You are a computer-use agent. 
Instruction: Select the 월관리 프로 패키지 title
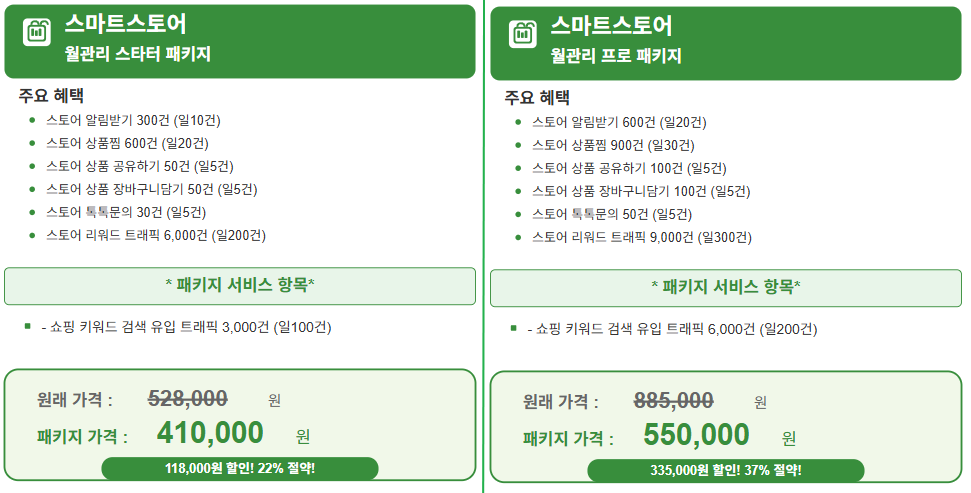click(x=616, y=56)
